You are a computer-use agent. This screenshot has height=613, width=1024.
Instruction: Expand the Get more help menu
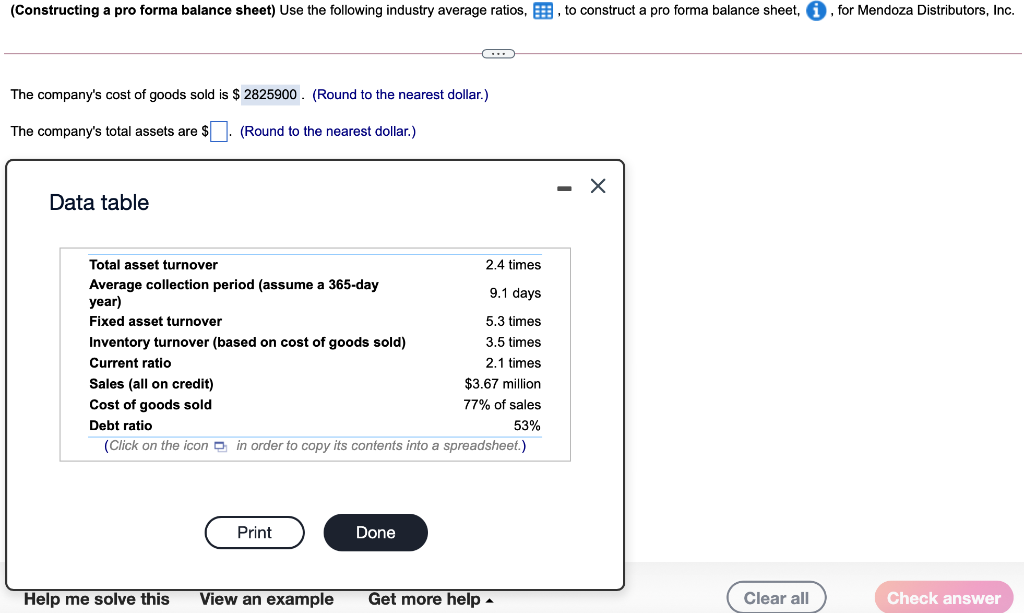point(423,600)
